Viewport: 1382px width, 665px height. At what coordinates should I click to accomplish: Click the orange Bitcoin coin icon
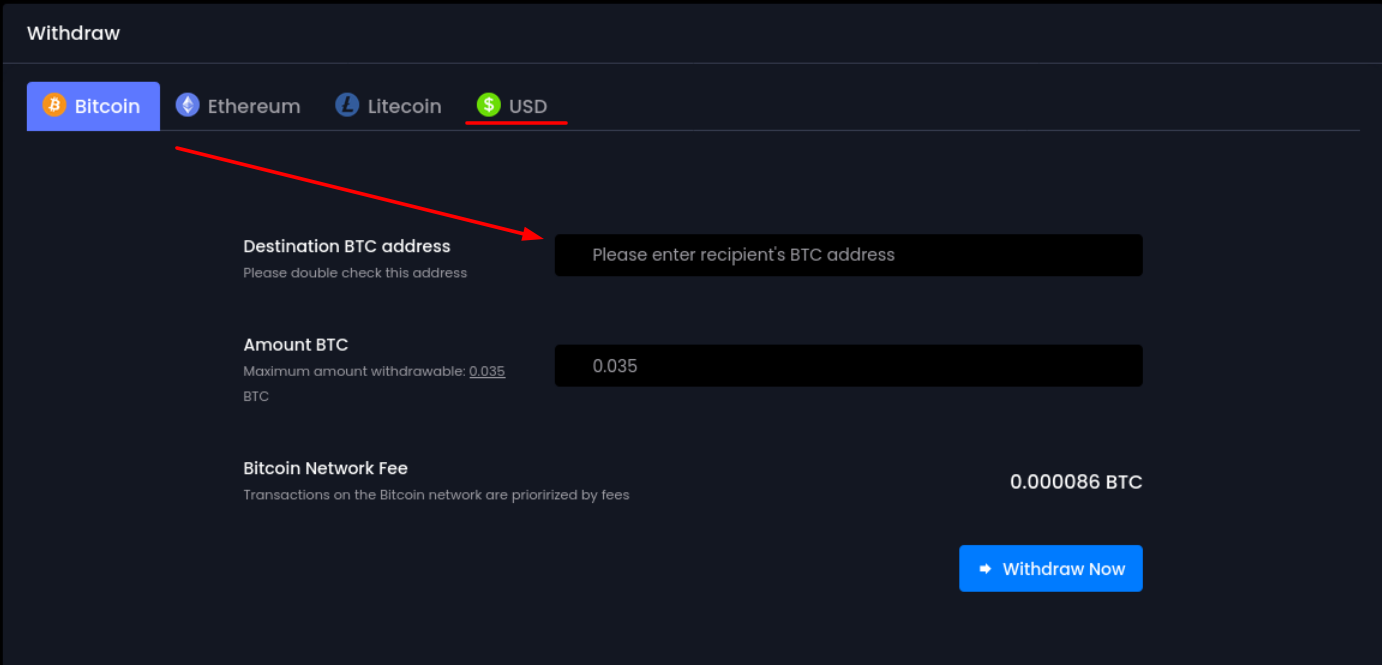(x=54, y=105)
